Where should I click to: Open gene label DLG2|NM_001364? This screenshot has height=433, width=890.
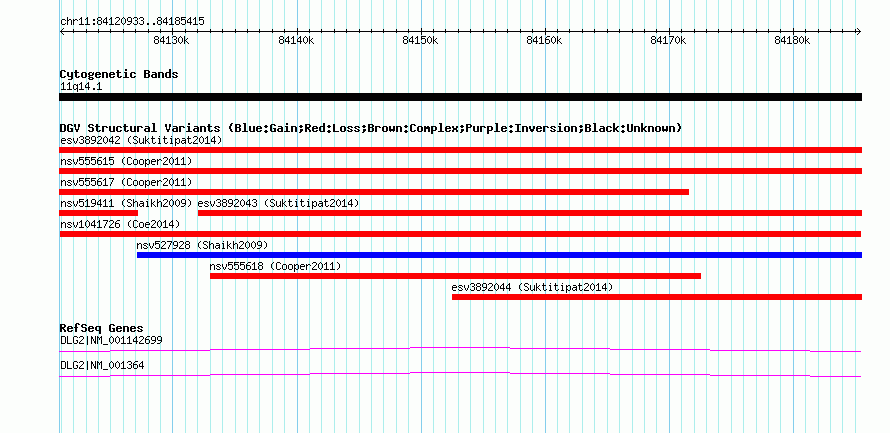tap(102, 366)
